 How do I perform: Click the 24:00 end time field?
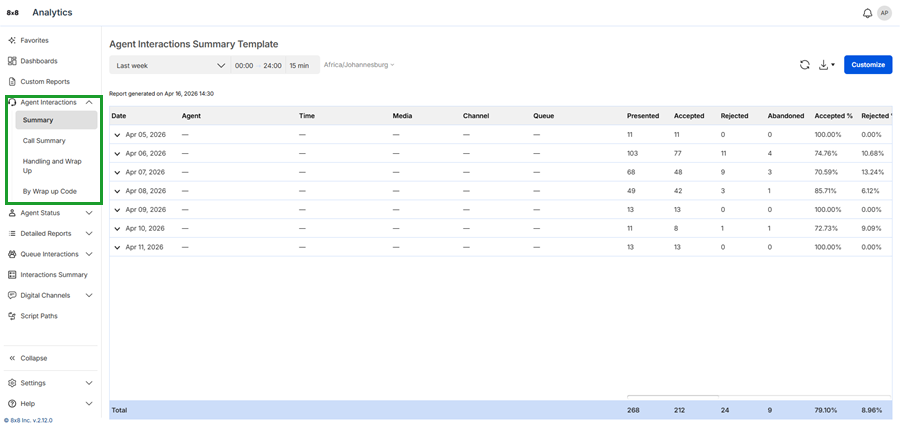[273, 65]
